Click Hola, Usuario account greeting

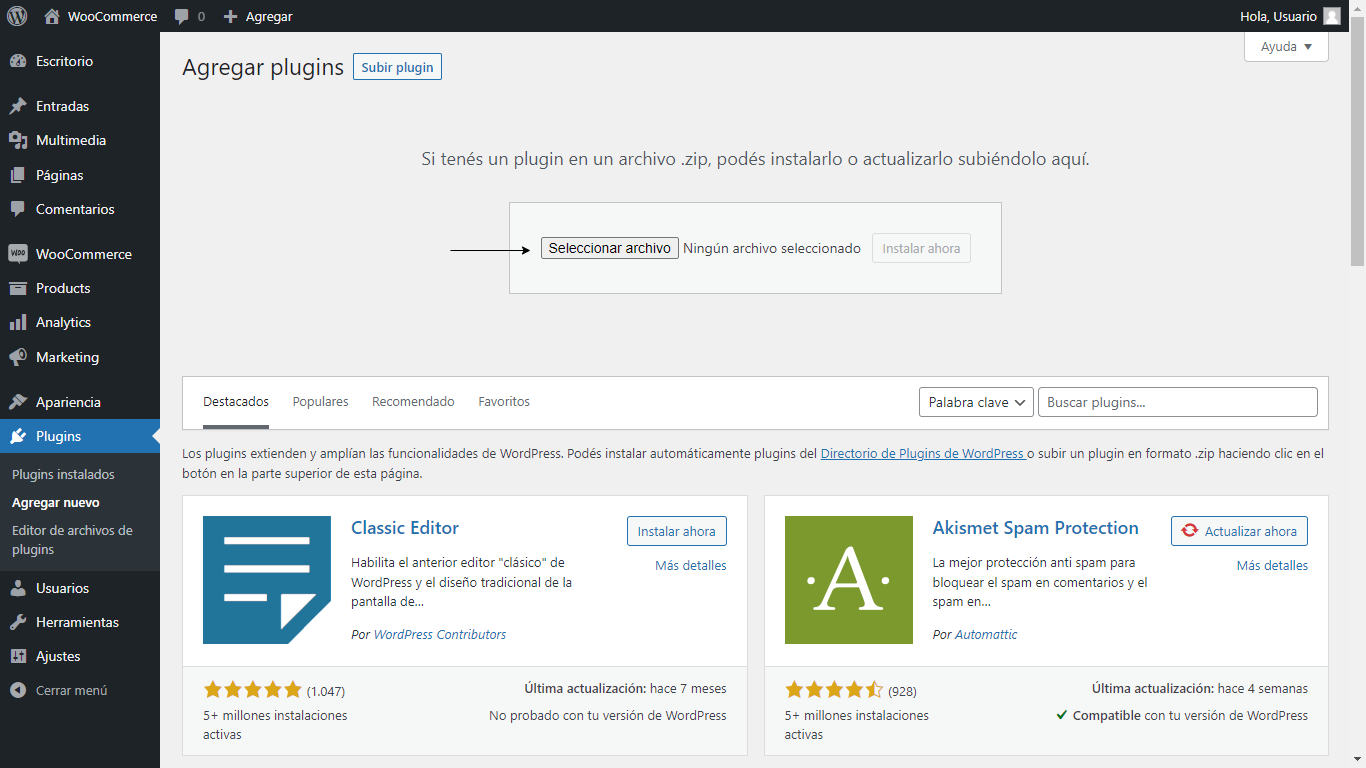pyautogui.click(x=1278, y=16)
